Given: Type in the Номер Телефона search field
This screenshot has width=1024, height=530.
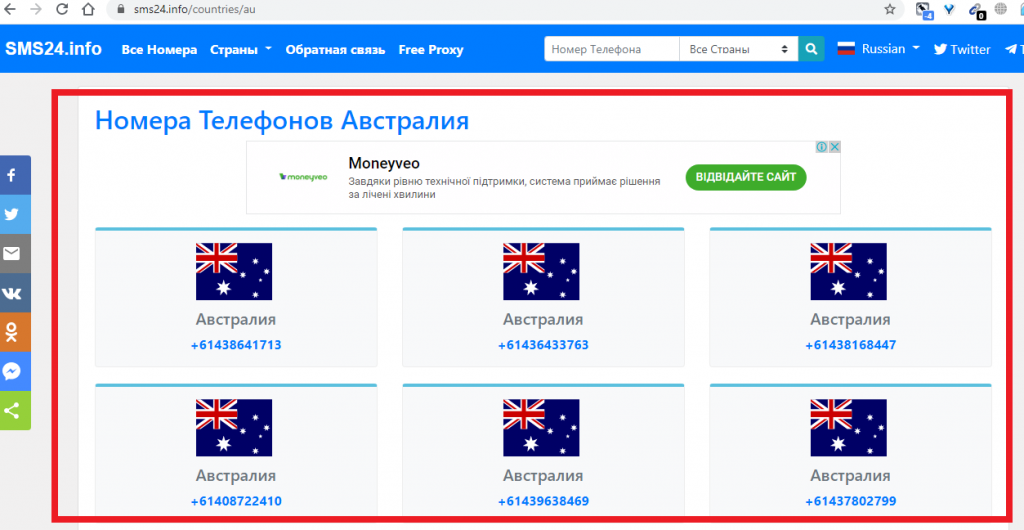Looking at the screenshot, I should pos(611,49).
